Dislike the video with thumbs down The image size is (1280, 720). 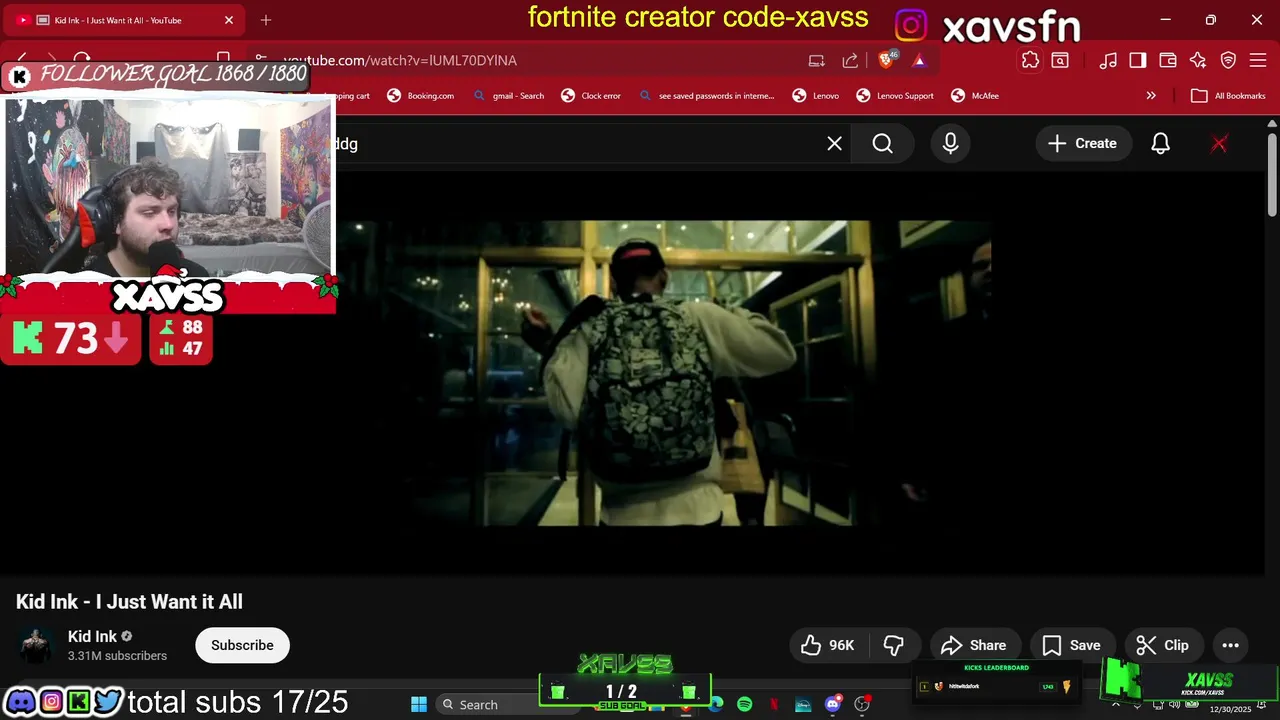[x=894, y=645]
